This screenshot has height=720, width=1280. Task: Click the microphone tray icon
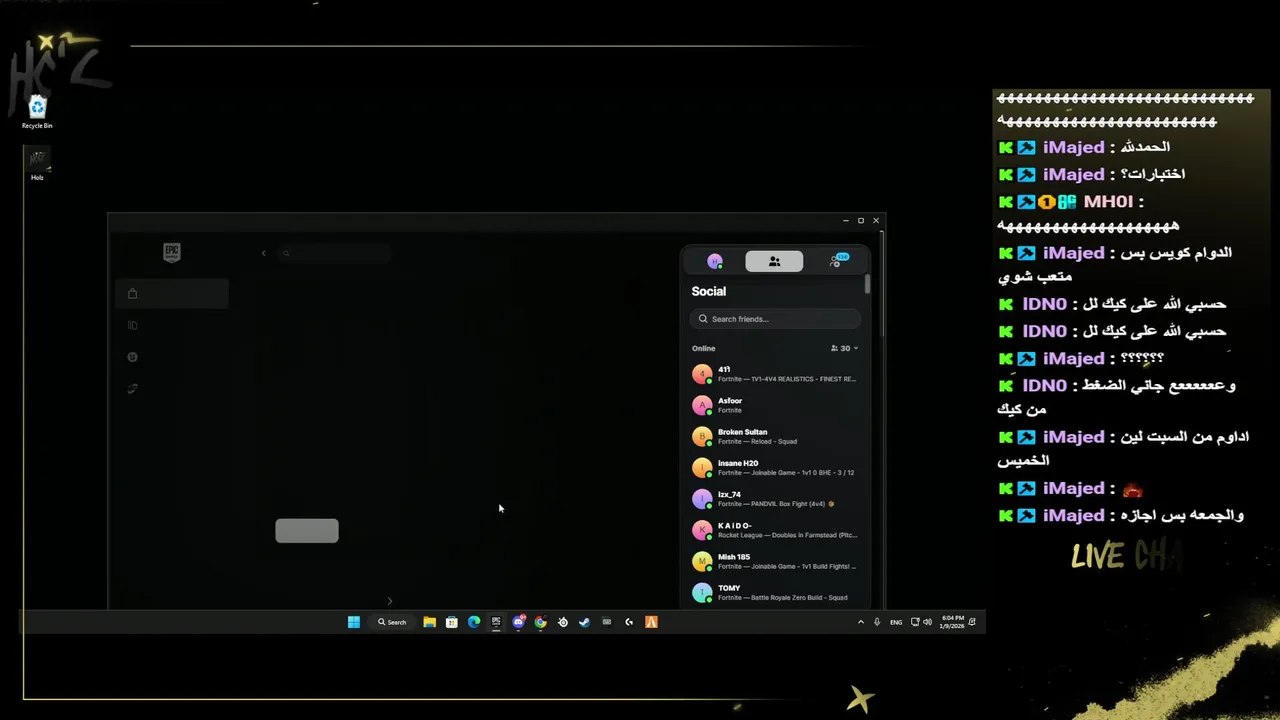877,622
